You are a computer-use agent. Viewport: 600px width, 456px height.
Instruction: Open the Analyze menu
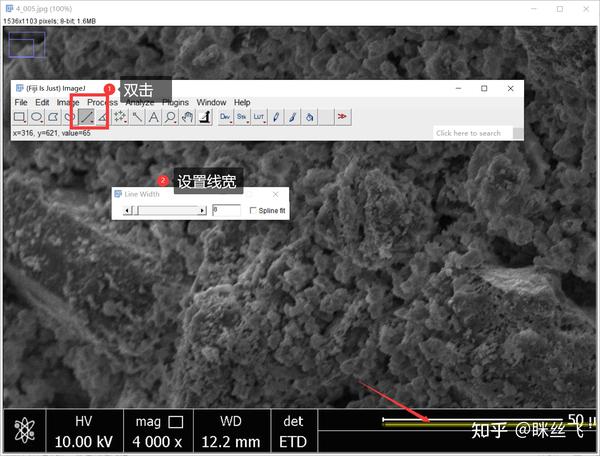[140, 103]
